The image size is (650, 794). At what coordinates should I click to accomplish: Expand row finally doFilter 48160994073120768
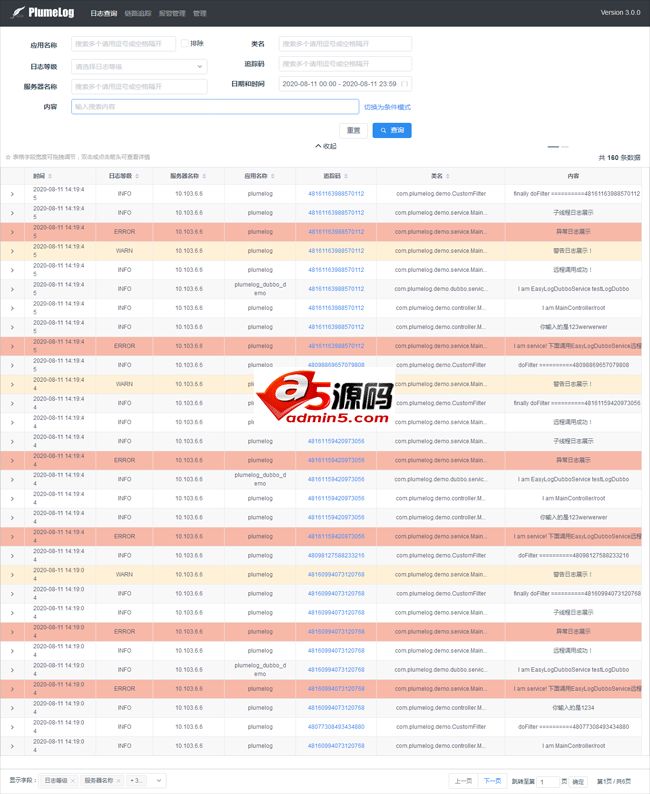(x=12, y=594)
